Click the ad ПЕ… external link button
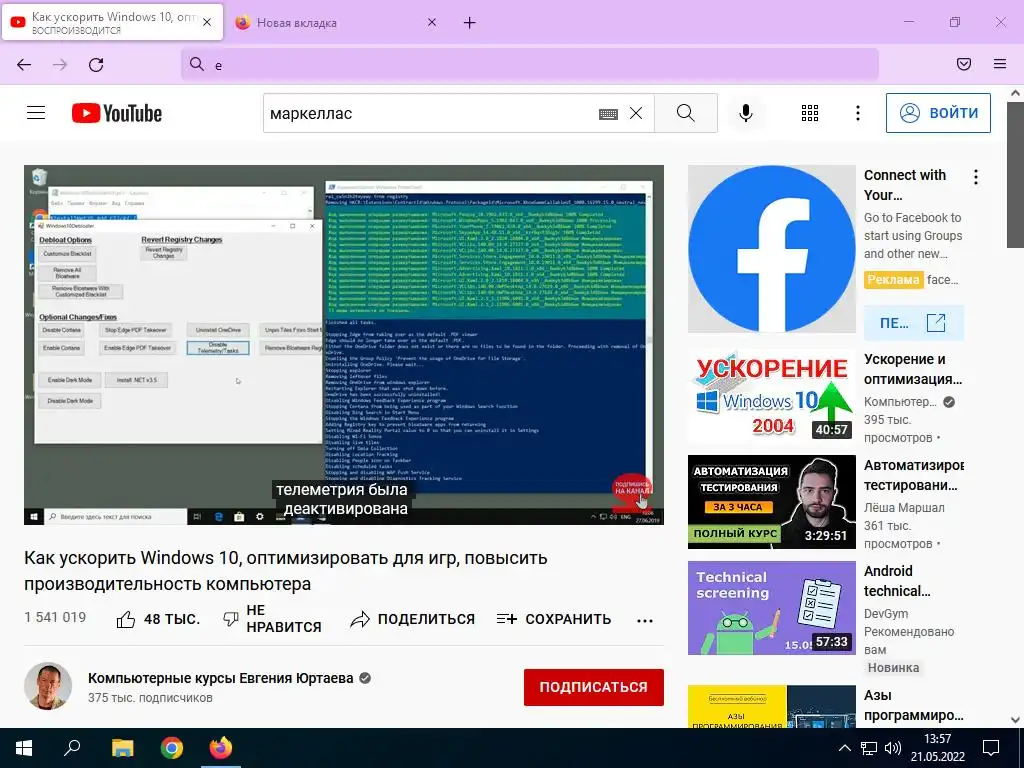The height and width of the screenshot is (768, 1024). [914, 323]
